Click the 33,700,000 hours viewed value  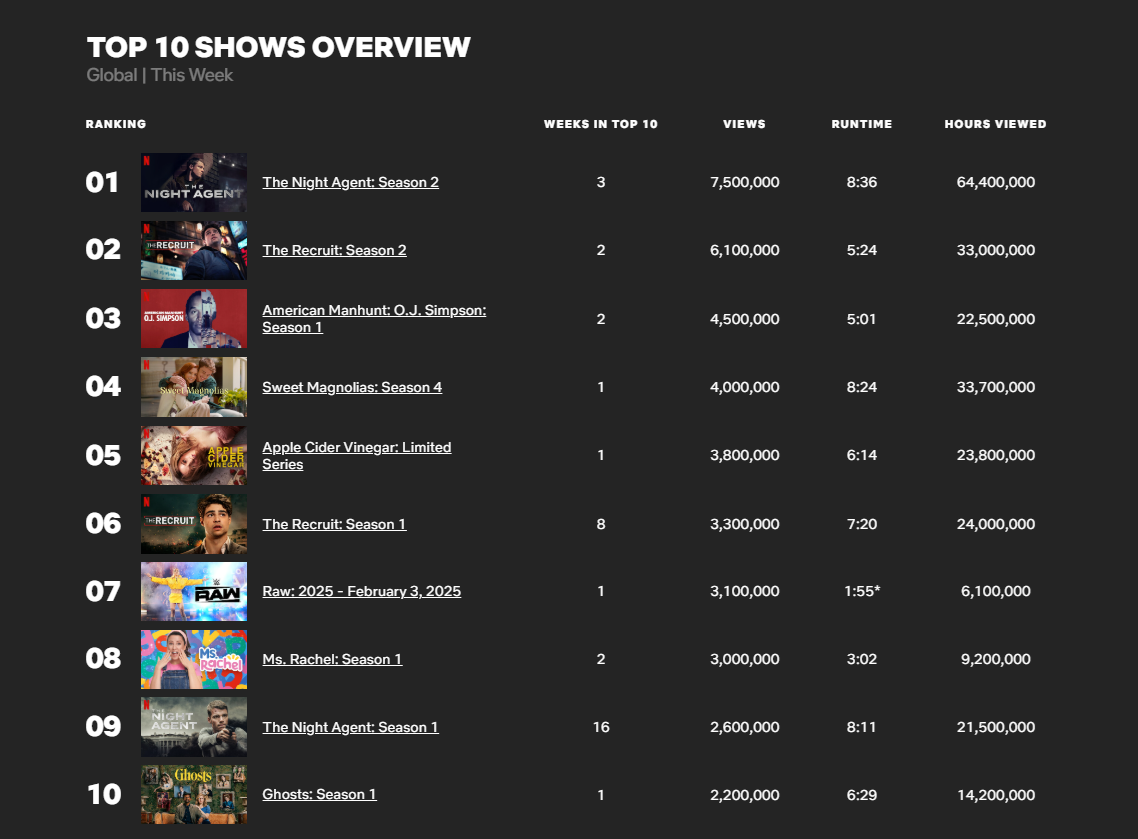(x=996, y=388)
